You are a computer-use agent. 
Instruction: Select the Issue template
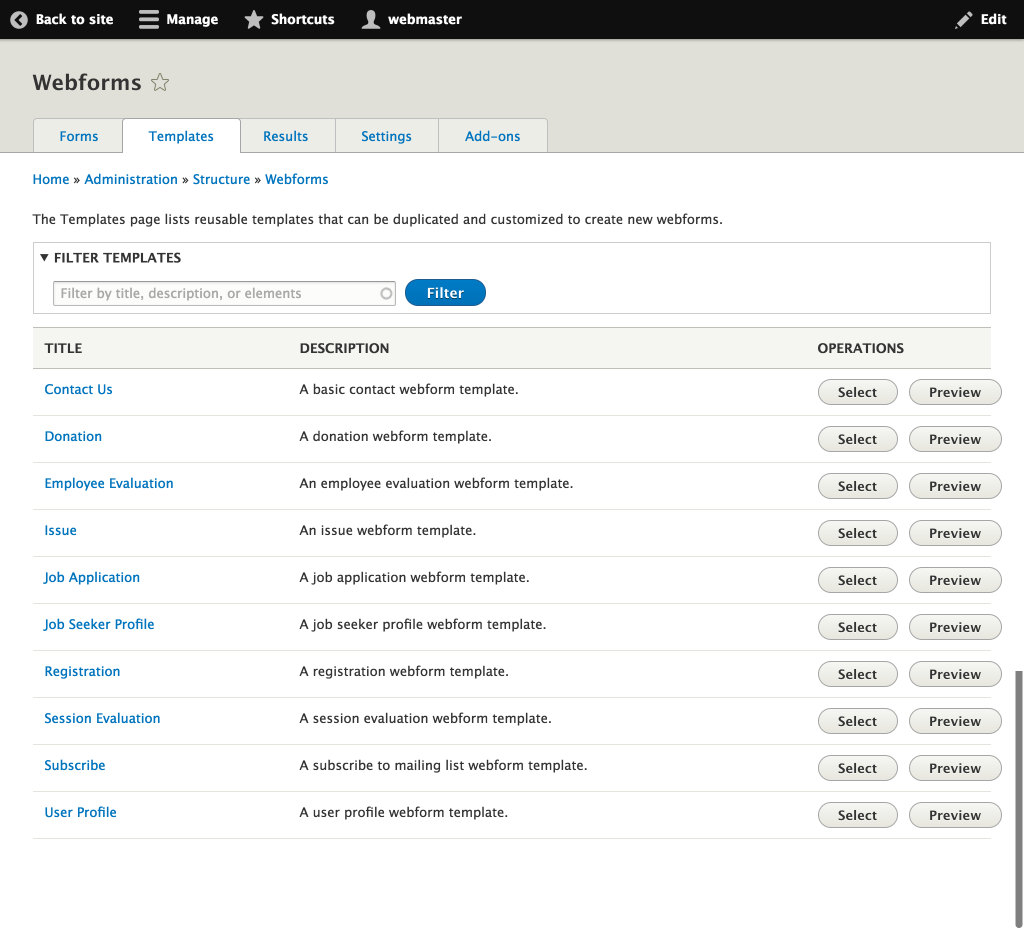(857, 533)
